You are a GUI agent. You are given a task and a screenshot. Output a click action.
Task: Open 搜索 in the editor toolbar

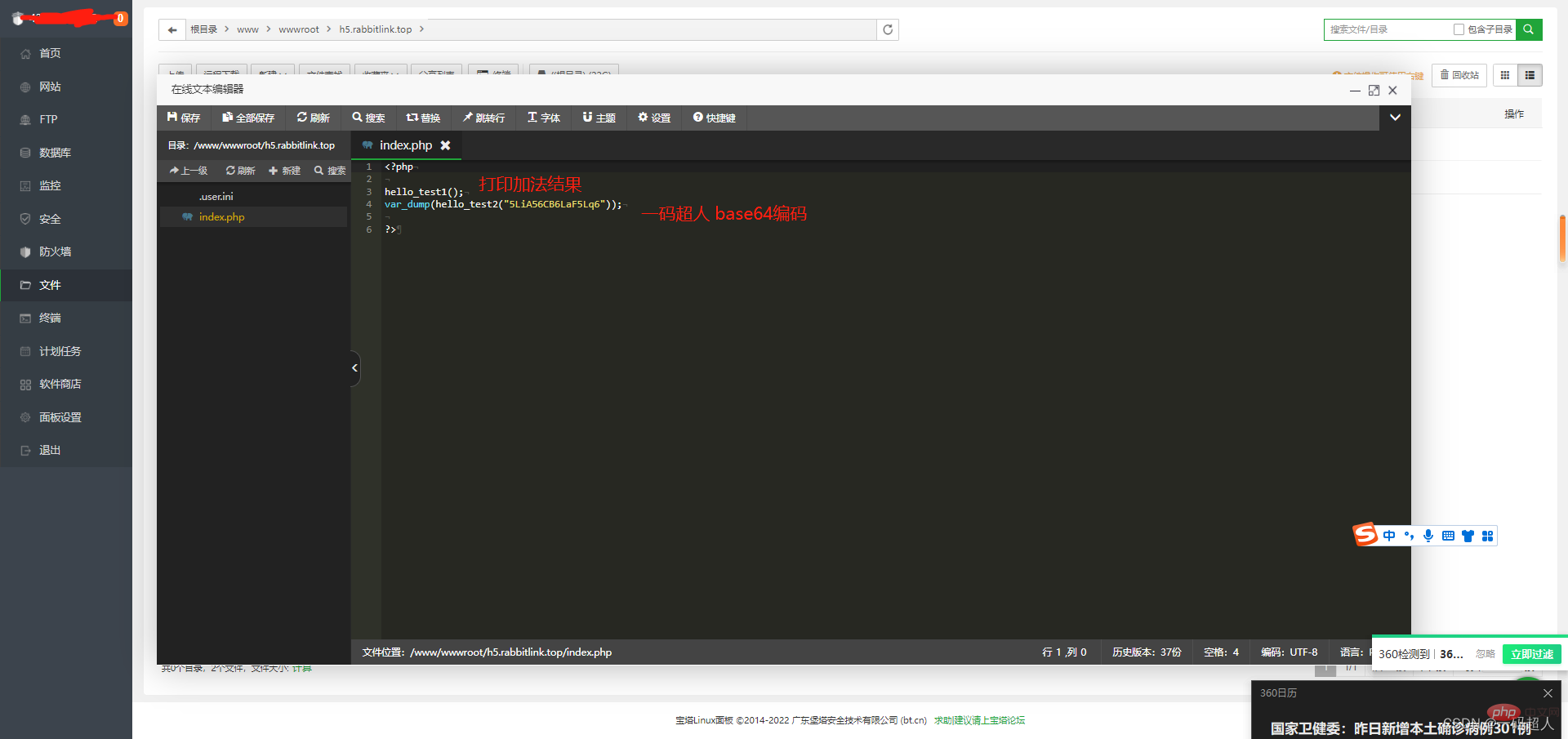[369, 118]
